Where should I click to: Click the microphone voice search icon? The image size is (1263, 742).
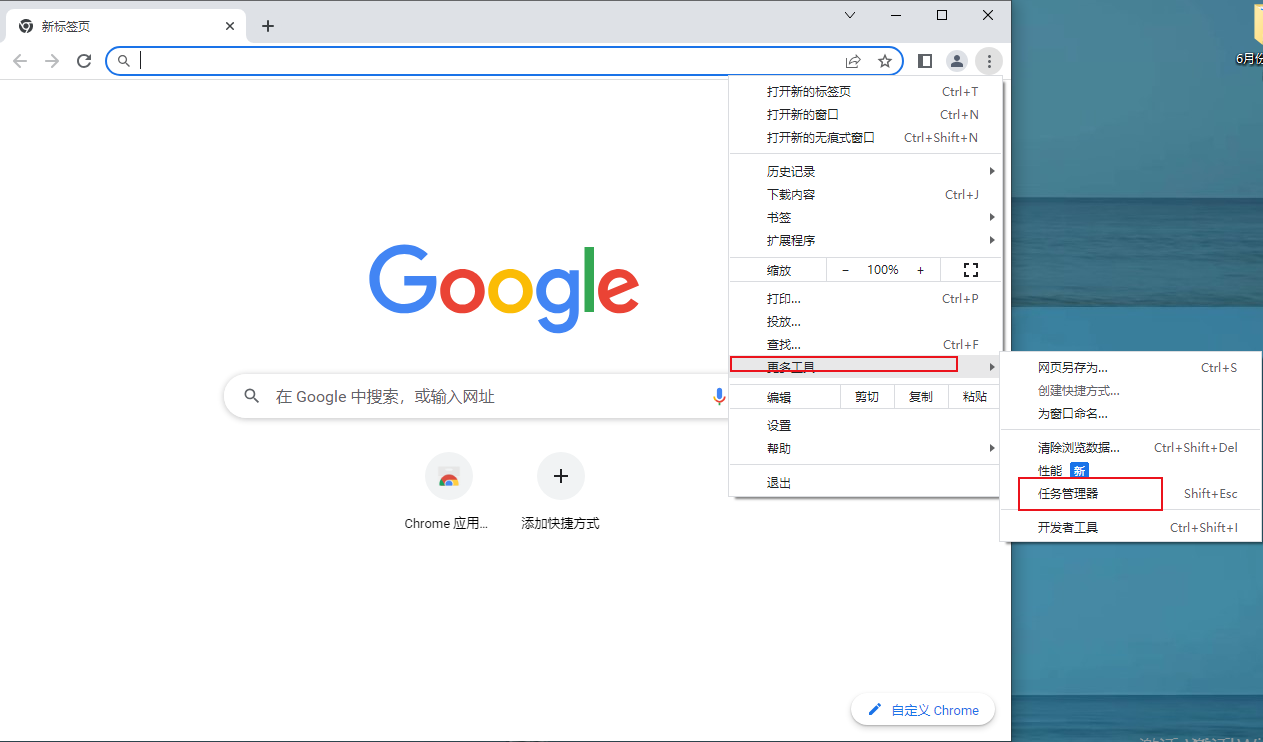718,397
